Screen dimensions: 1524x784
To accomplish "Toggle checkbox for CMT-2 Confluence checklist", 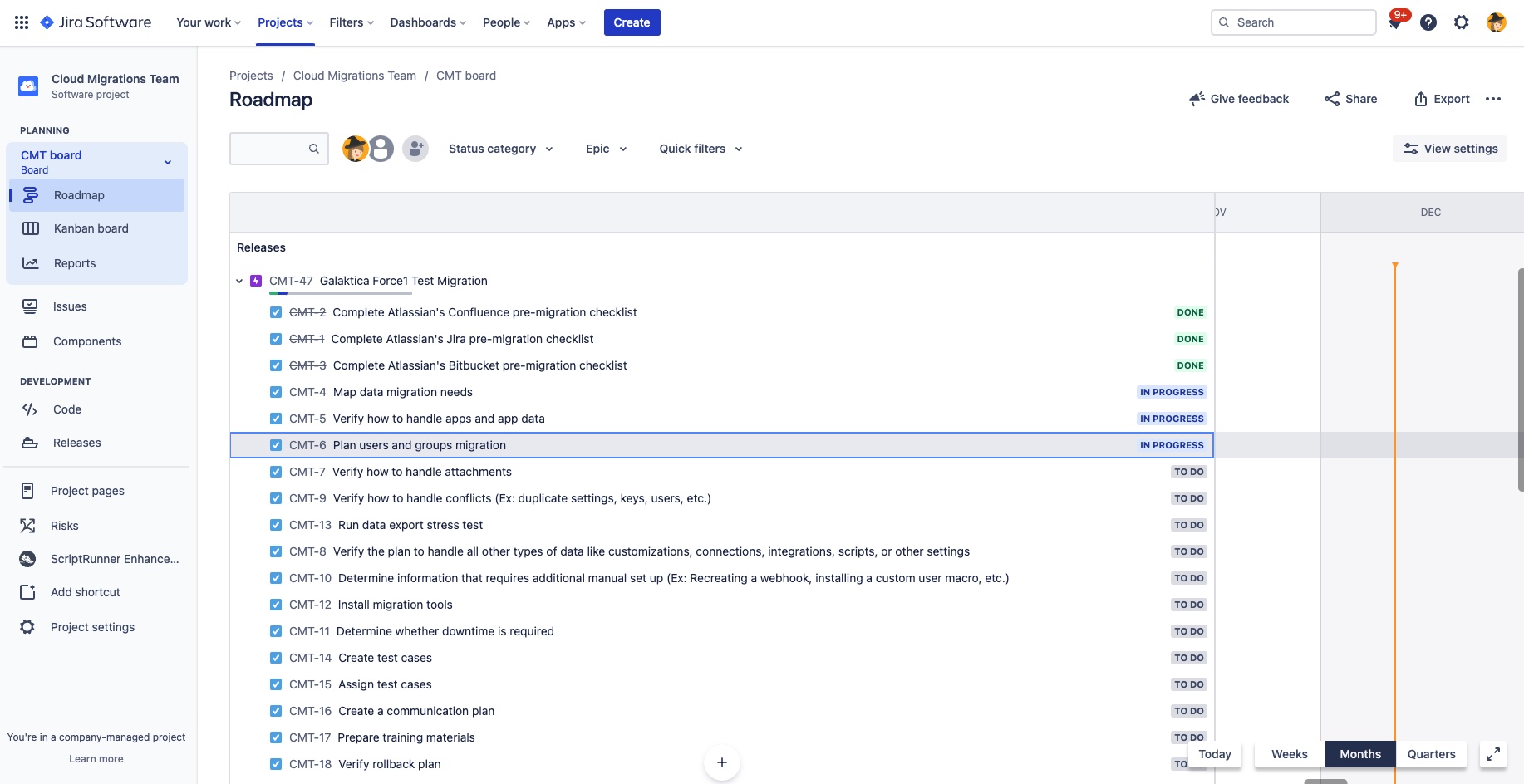I will pyautogui.click(x=276, y=312).
